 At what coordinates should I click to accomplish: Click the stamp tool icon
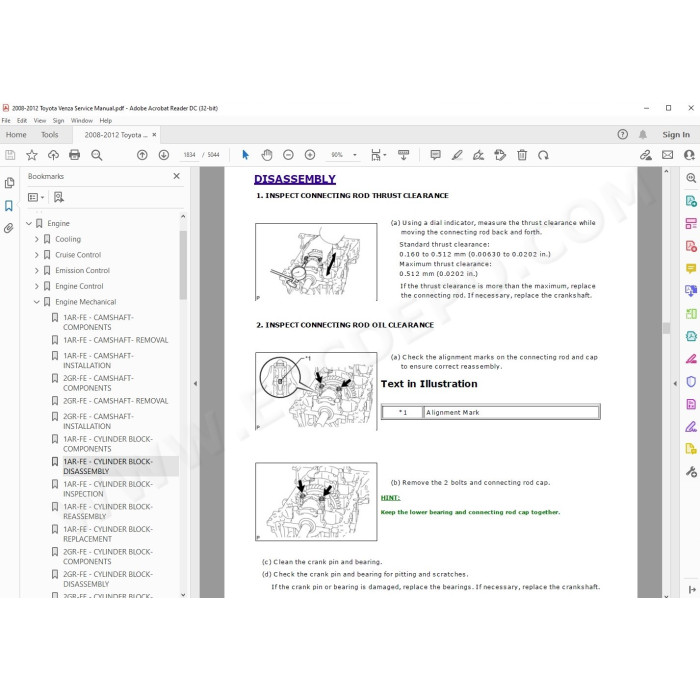[500, 155]
